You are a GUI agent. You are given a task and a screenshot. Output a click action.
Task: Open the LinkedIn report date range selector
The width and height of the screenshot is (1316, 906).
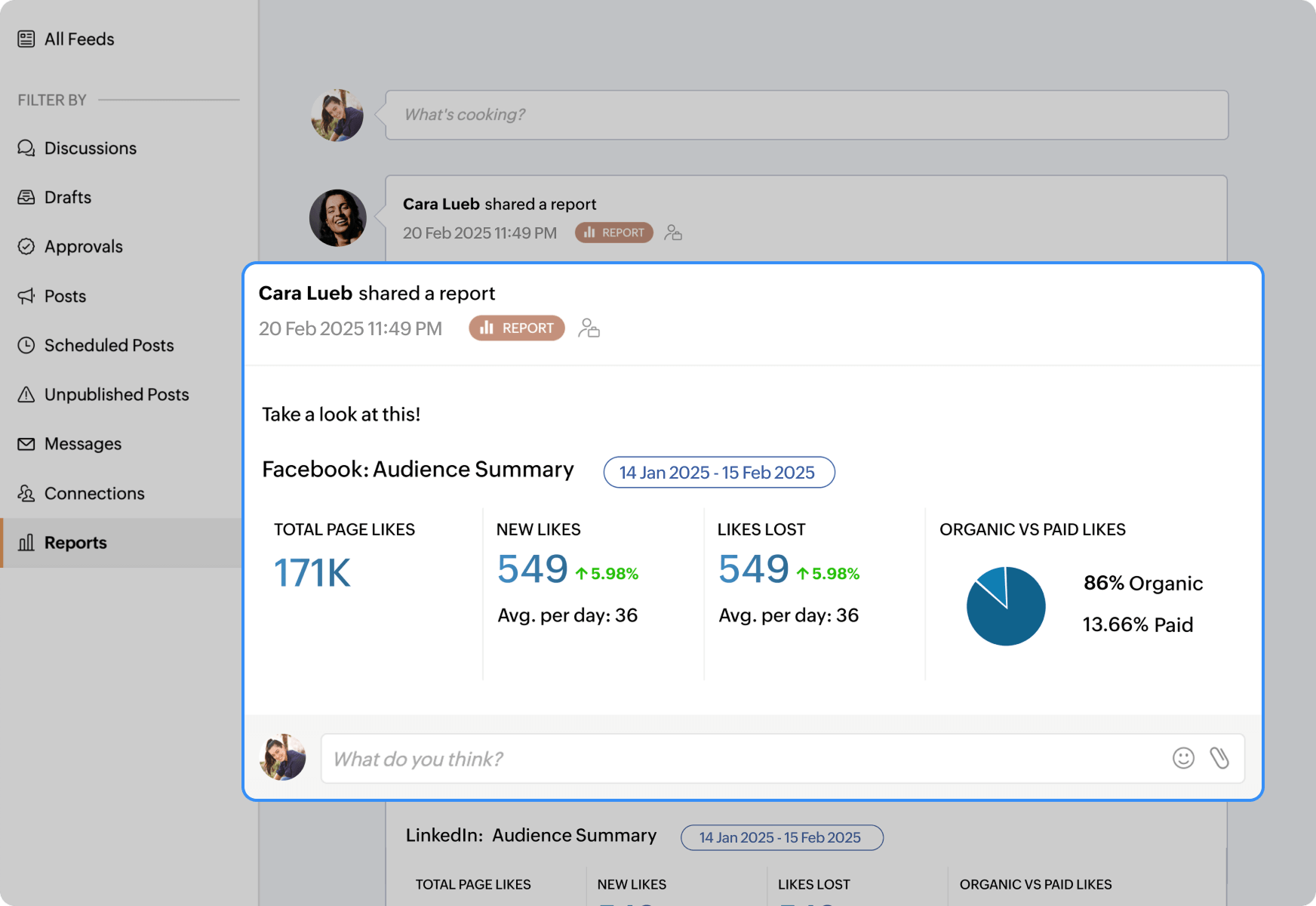click(x=781, y=837)
